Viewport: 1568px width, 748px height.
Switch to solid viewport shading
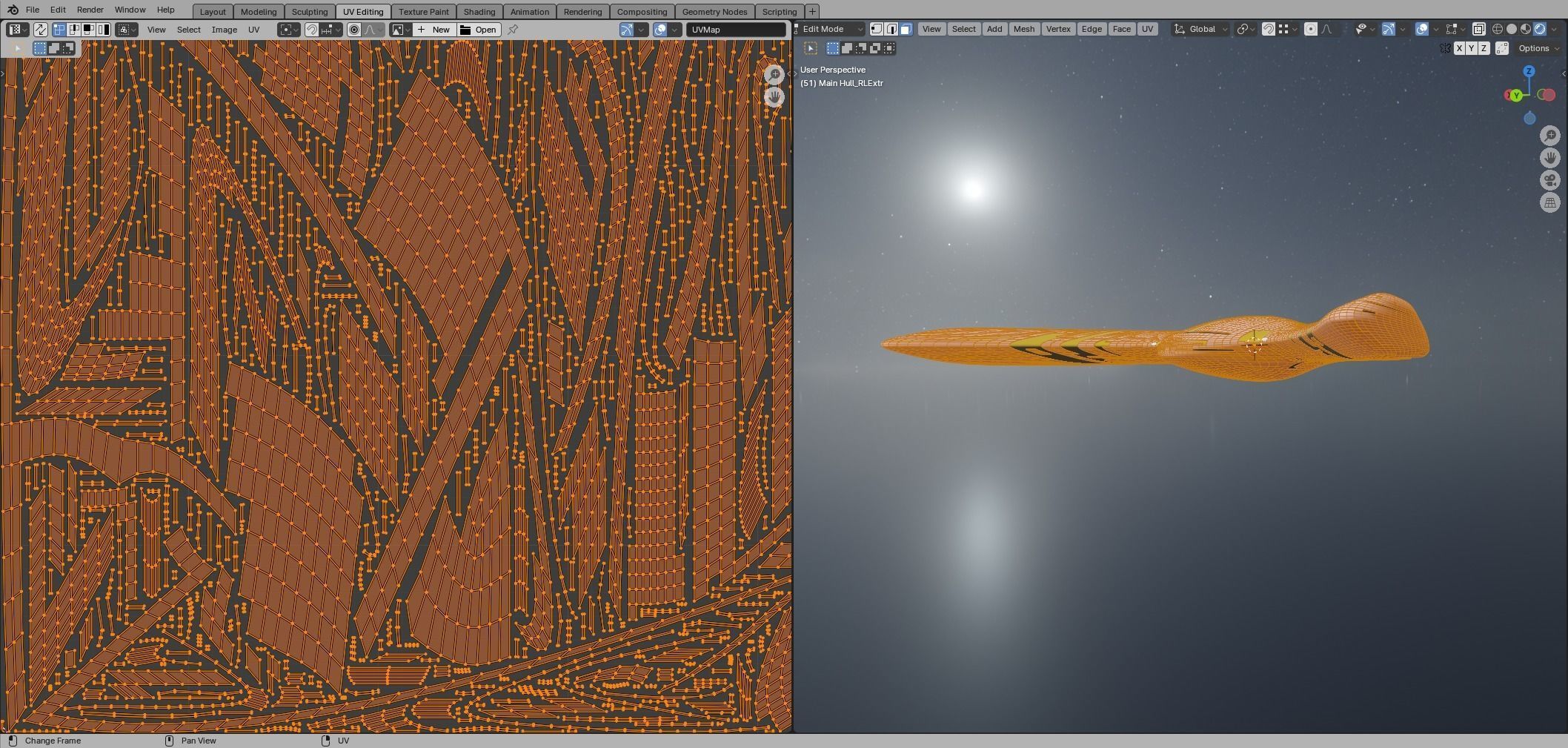[x=1512, y=29]
